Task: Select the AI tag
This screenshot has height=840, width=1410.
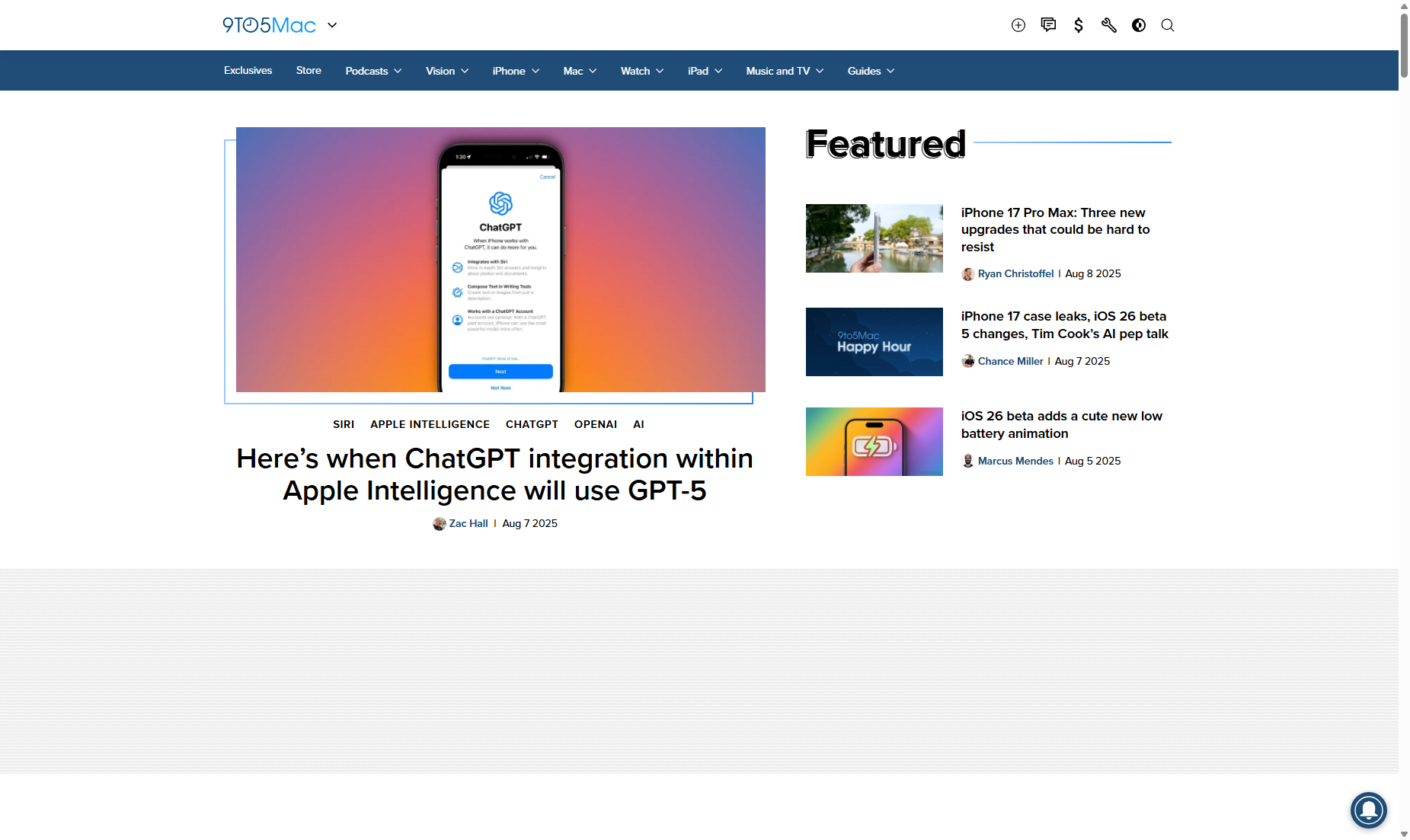Action: tap(638, 424)
